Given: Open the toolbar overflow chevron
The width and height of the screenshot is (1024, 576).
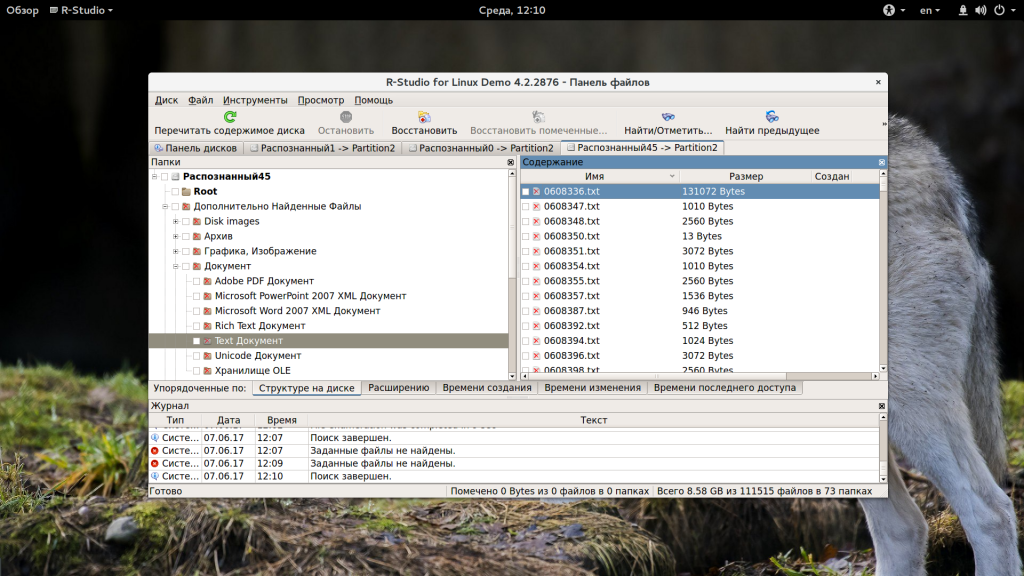Looking at the screenshot, I should coord(883,124).
